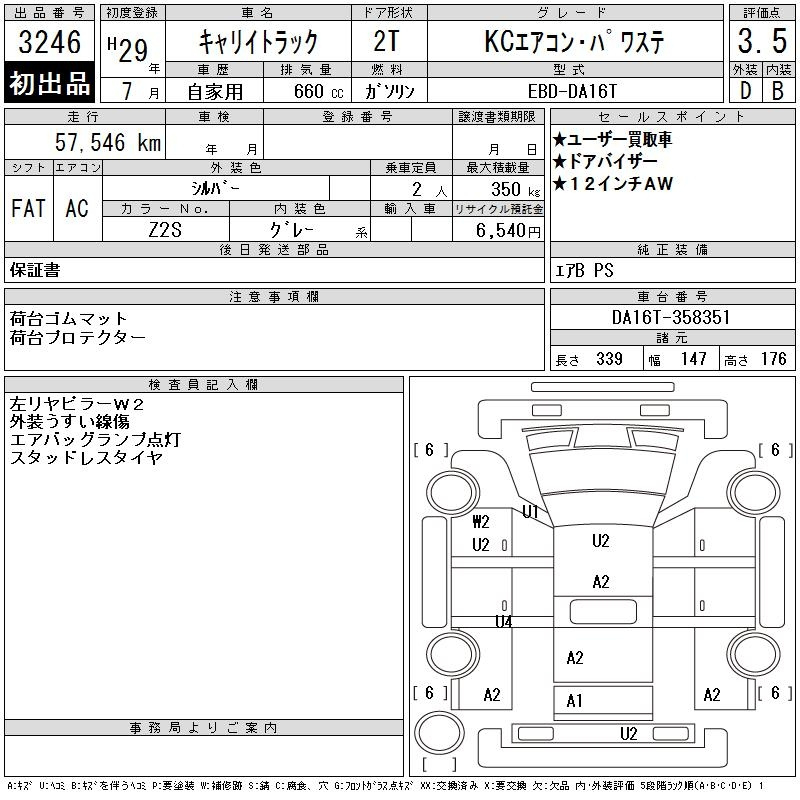Select the "A1" mark on the tailgate
Screen dimensions: 800x800
[x=574, y=701]
